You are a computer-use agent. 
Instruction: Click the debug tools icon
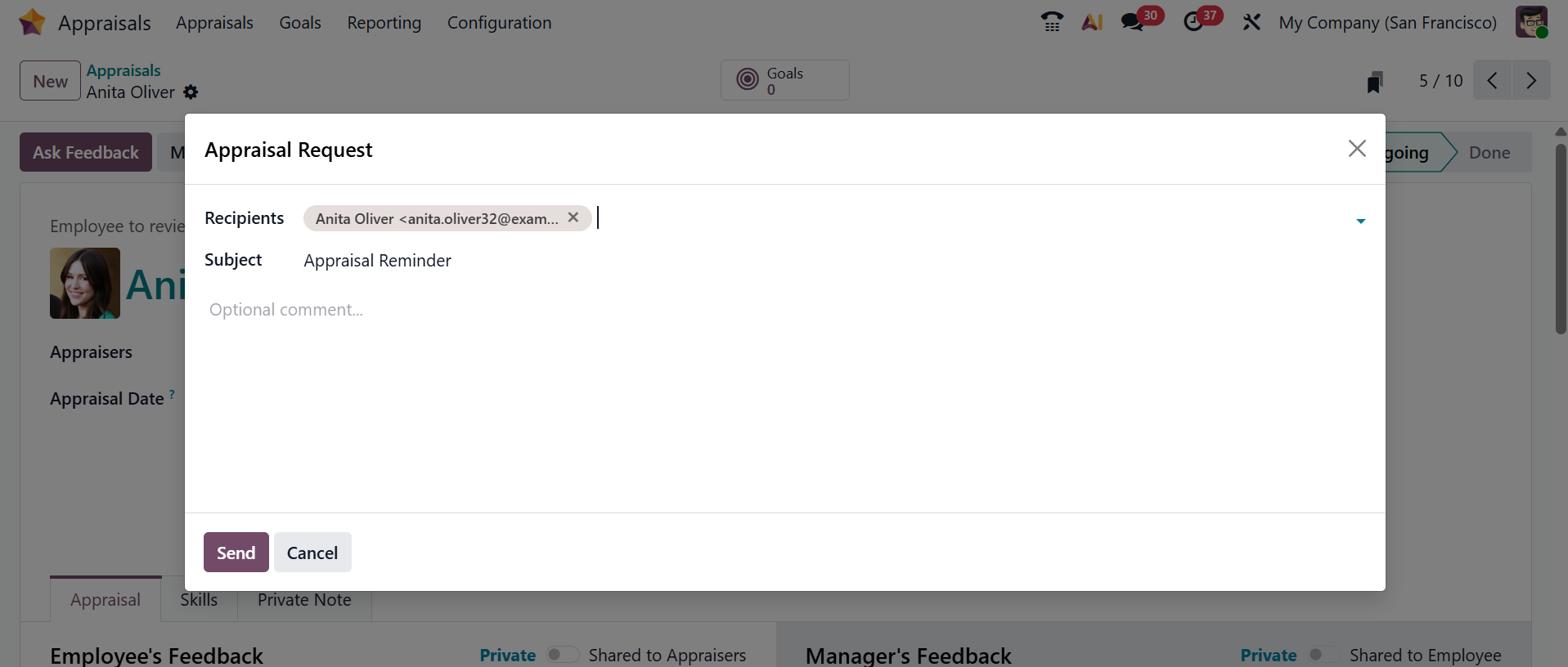1251,22
